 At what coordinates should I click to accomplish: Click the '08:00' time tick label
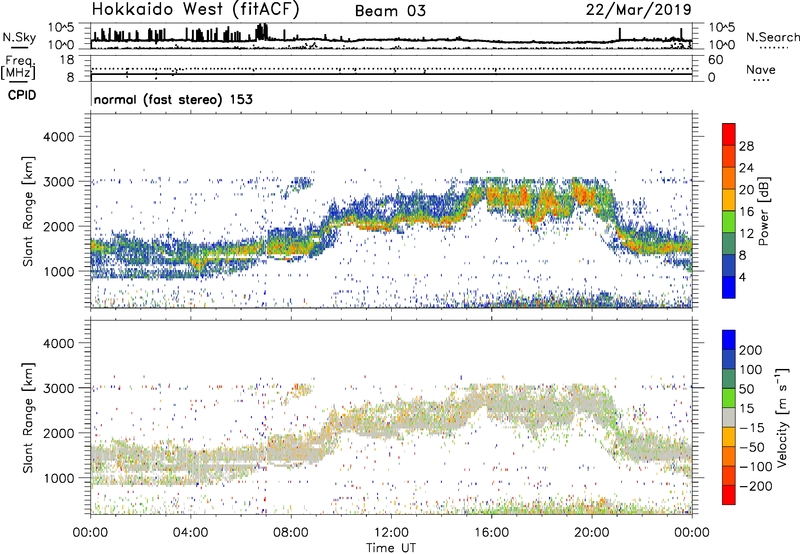(x=291, y=533)
